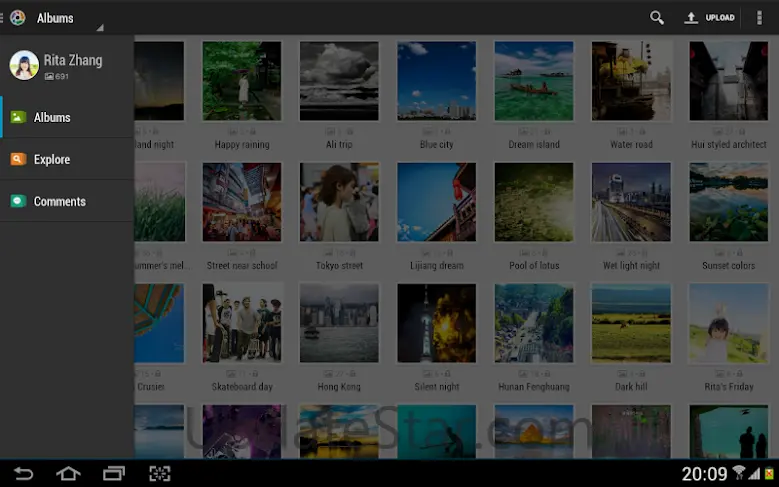
Task: Tap Rita Zhang's profile avatar
Action: pyautogui.click(x=24, y=66)
